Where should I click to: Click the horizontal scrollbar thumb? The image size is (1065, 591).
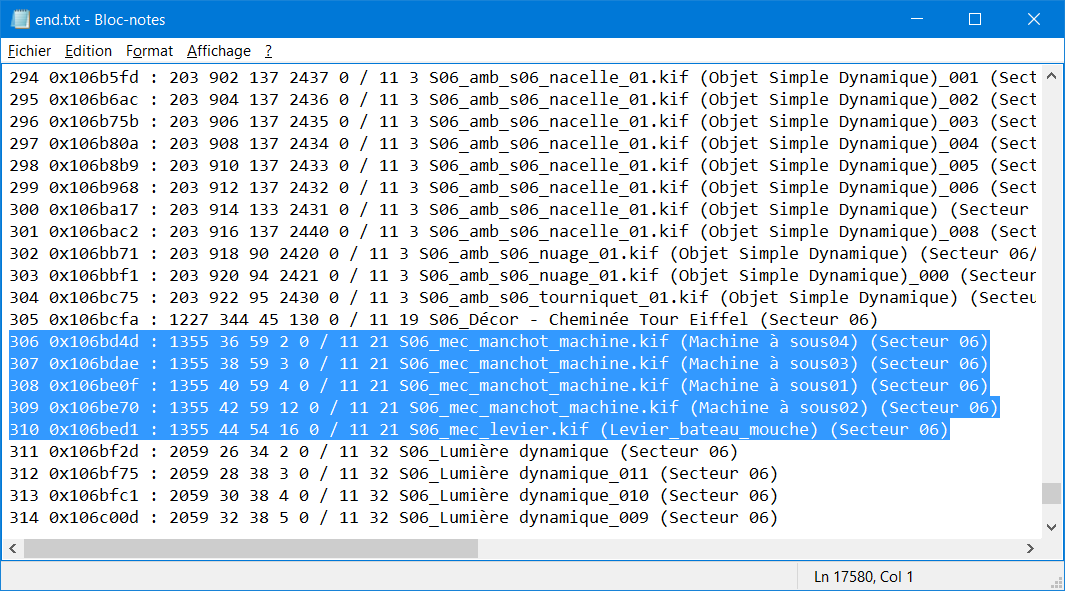pyautogui.click(x=251, y=548)
